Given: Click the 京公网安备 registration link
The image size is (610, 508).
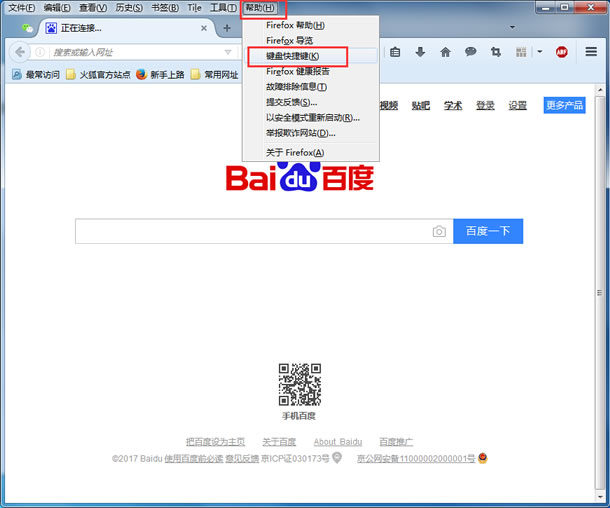Looking at the screenshot, I should click(416, 459).
